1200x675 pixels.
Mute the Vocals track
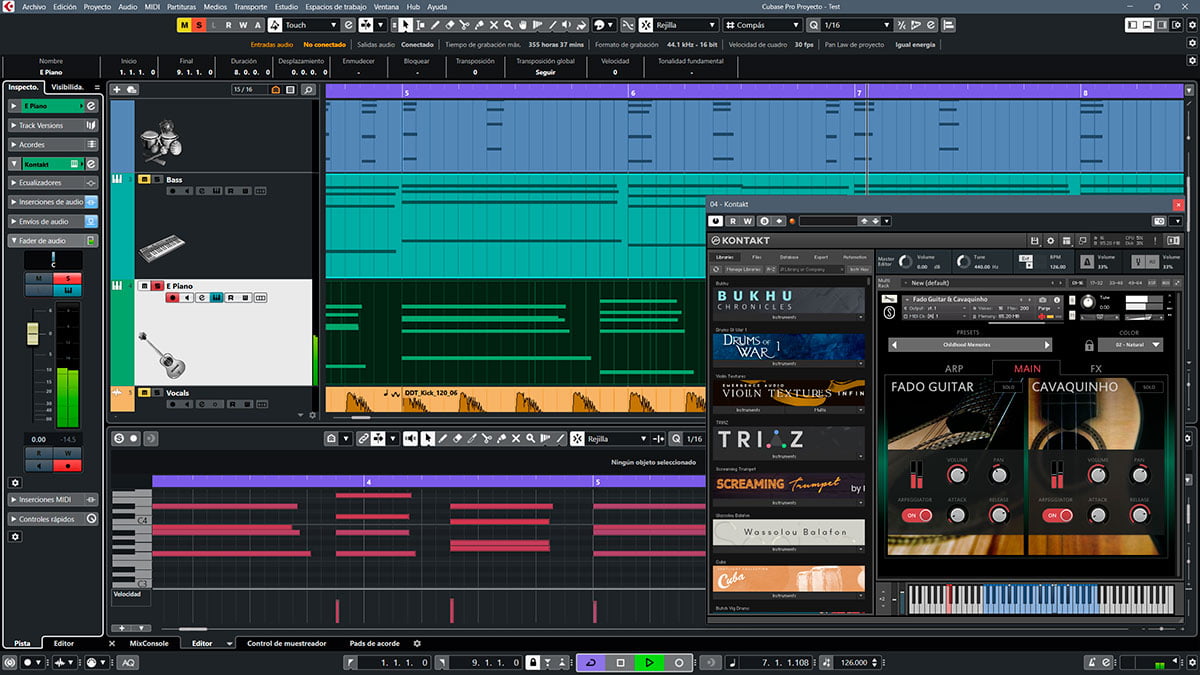tap(144, 393)
